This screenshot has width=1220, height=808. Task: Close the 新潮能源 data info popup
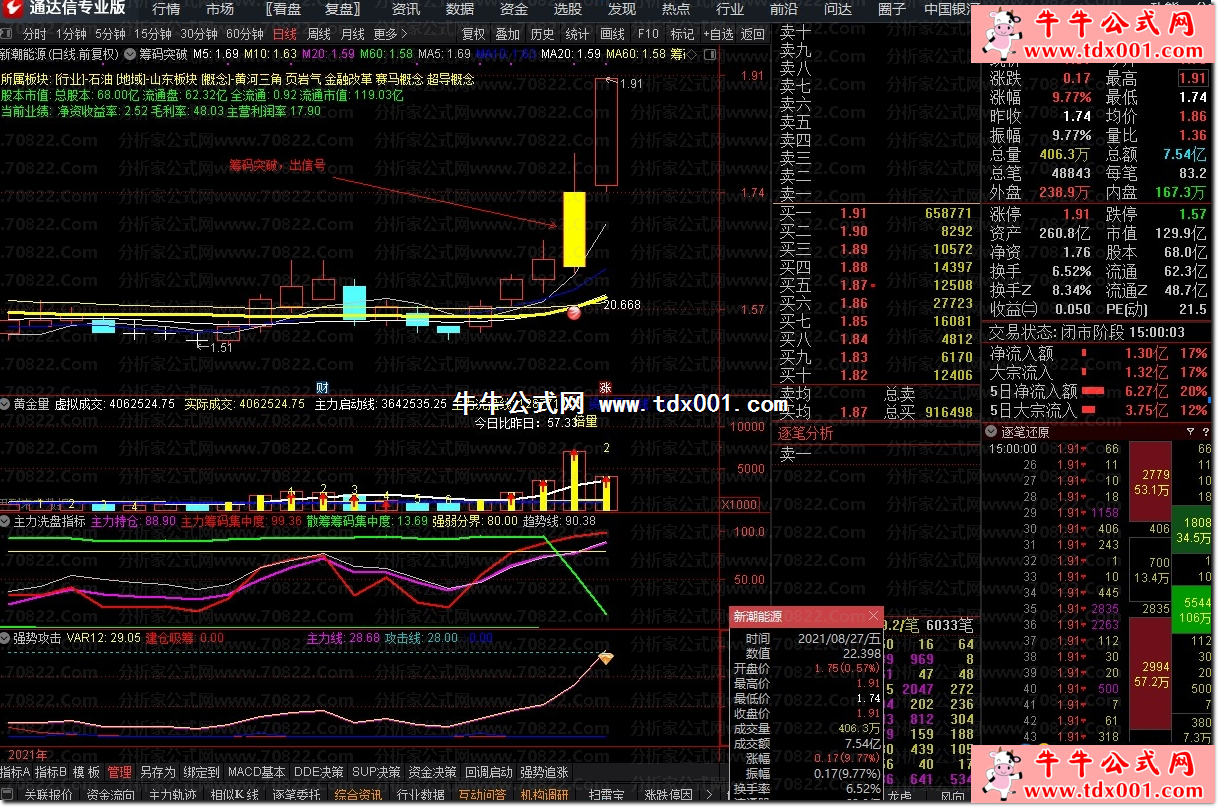[x=873, y=616]
